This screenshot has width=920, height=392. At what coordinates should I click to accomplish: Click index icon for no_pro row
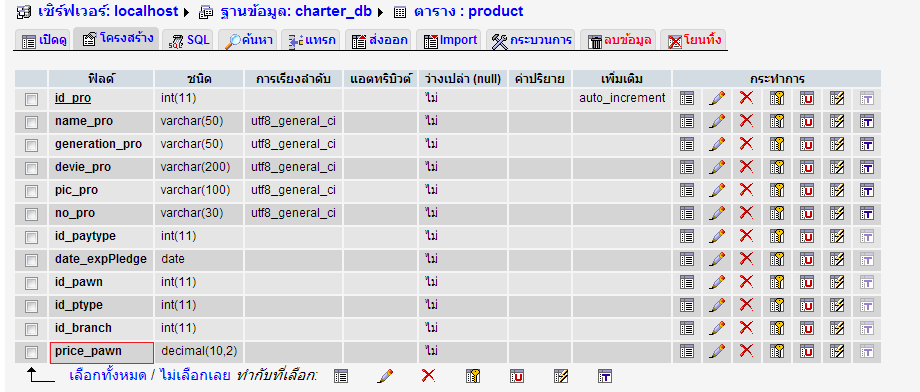tap(837, 213)
